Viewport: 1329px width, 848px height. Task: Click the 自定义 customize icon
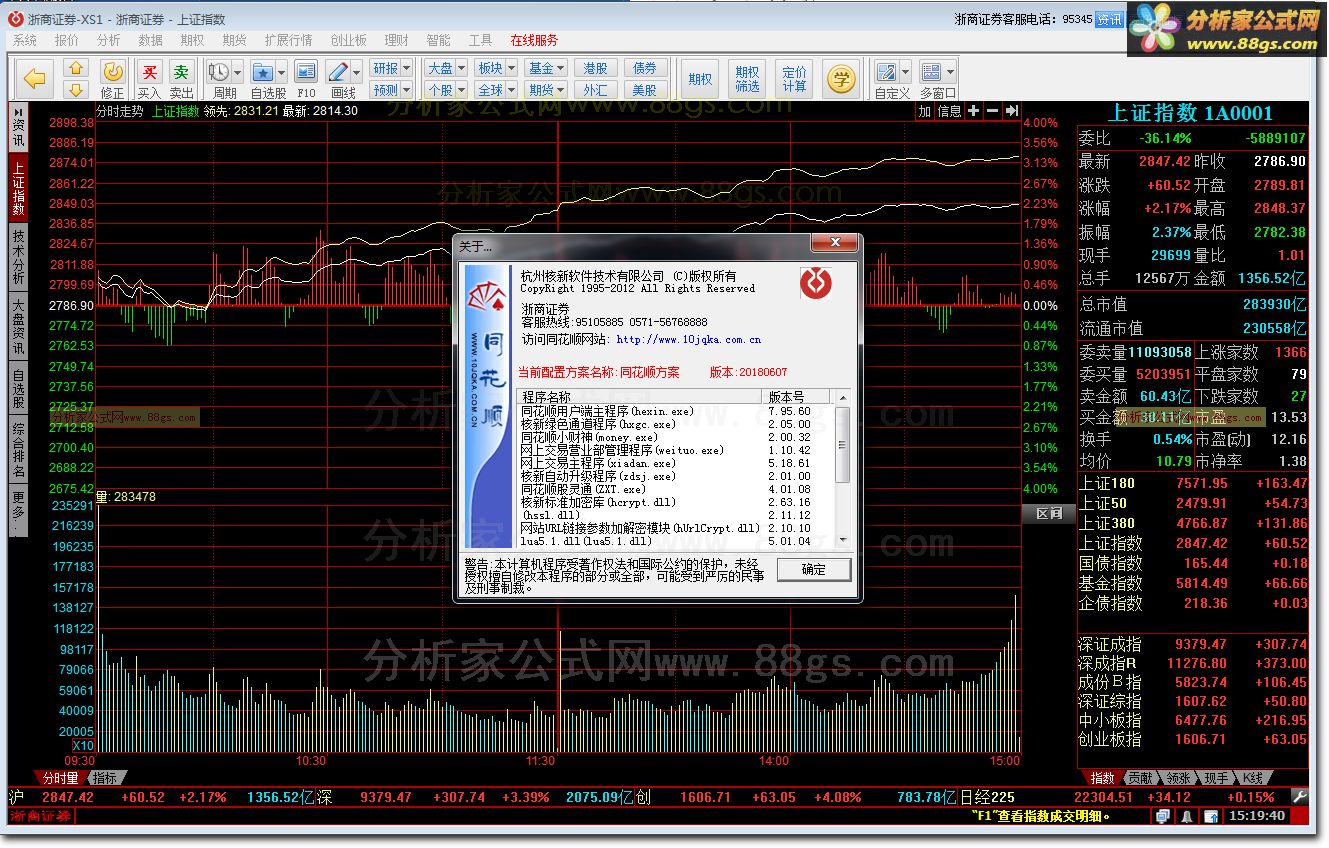click(x=885, y=71)
